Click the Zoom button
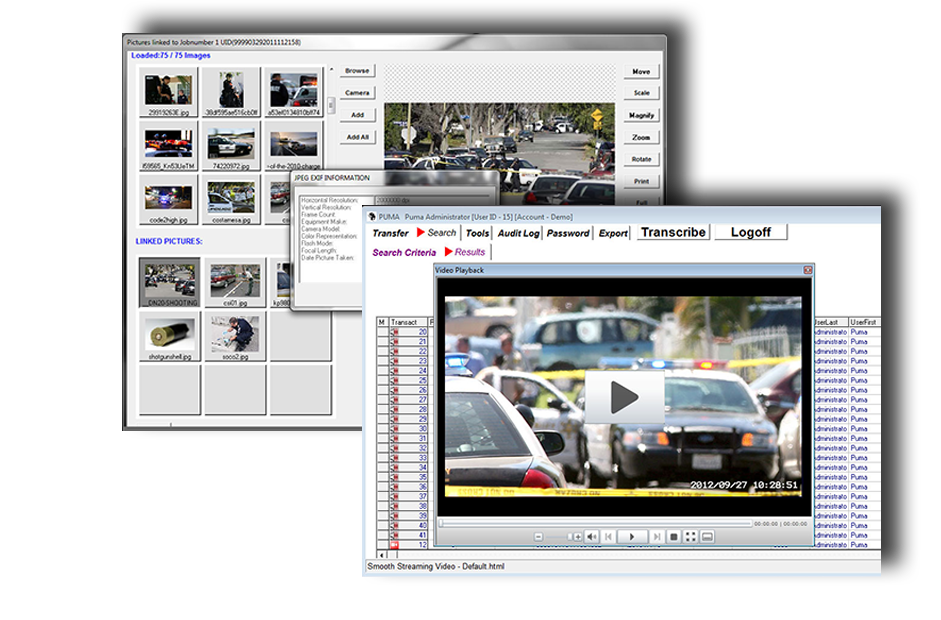Screen dimensions: 941x620 641,137
